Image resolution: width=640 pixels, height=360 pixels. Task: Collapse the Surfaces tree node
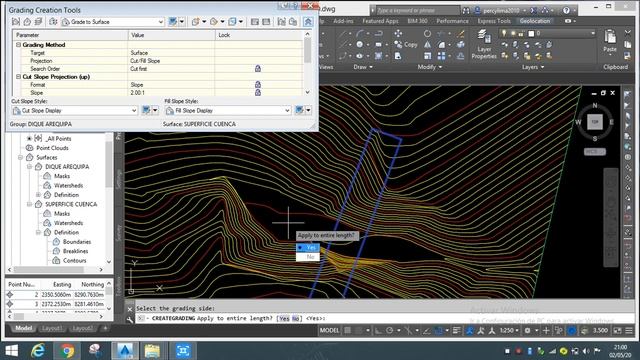click(x=20, y=157)
